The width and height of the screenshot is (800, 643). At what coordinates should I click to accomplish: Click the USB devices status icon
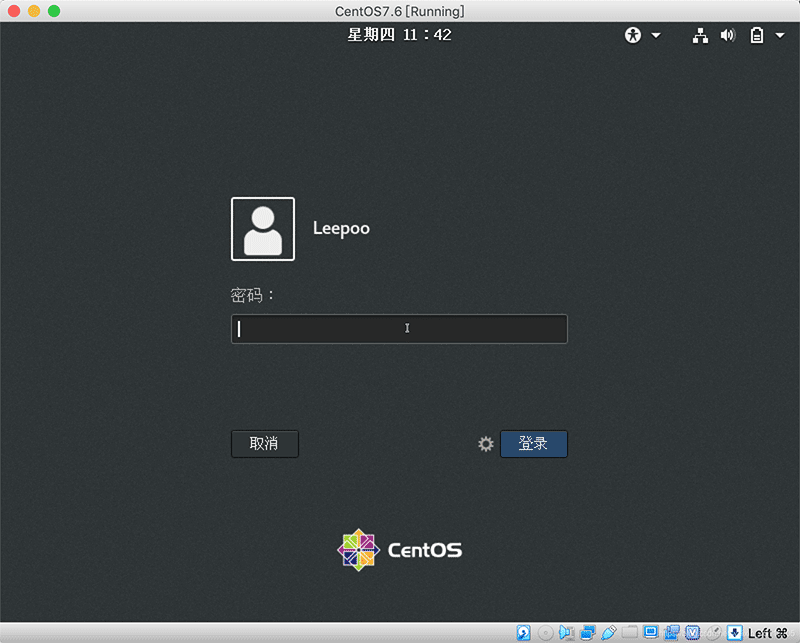(608, 632)
